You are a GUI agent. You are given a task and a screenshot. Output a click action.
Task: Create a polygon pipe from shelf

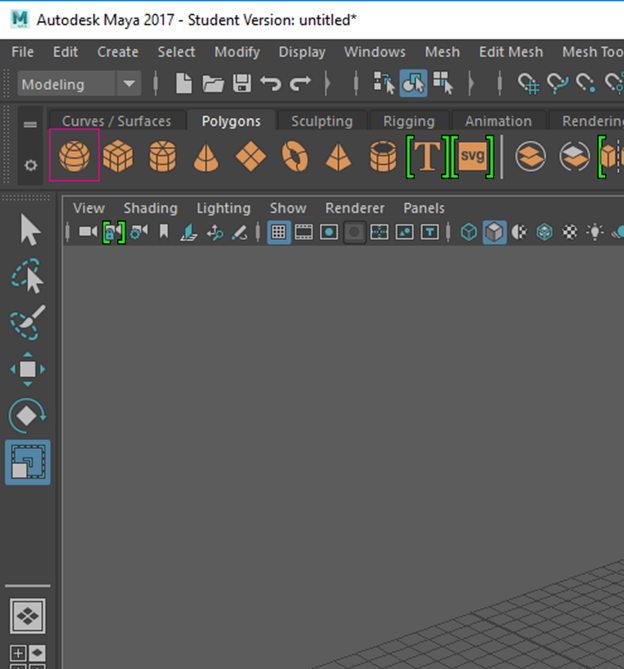click(383, 156)
